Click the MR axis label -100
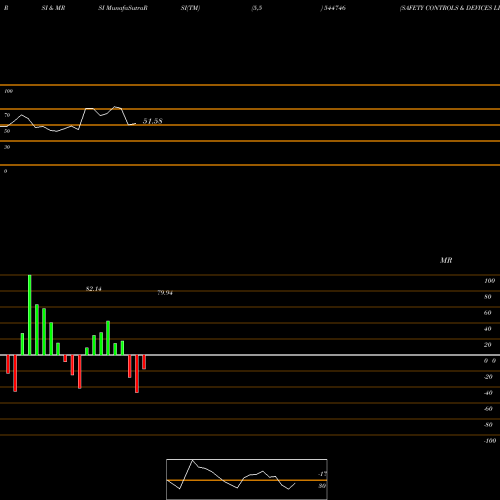The image size is (500, 500). [x=490, y=441]
